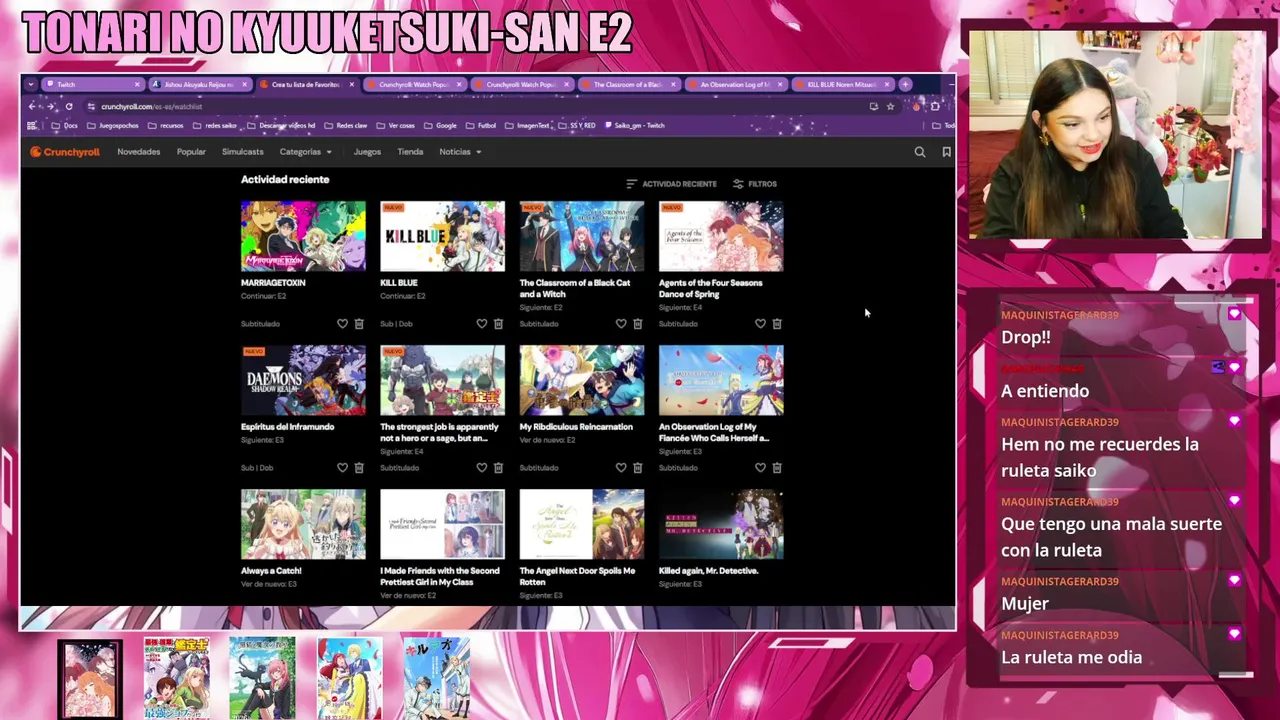
Task: Favorite Espíritus del Inframundo with heart
Action: point(342,468)
